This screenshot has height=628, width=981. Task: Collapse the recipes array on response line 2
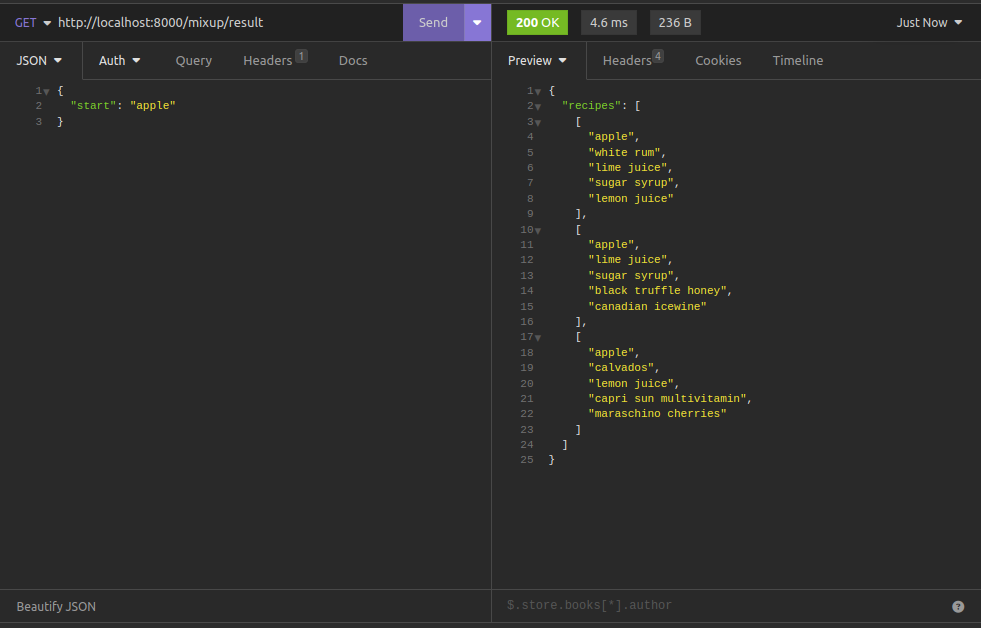pyautogui.click(x=538, y=106)
